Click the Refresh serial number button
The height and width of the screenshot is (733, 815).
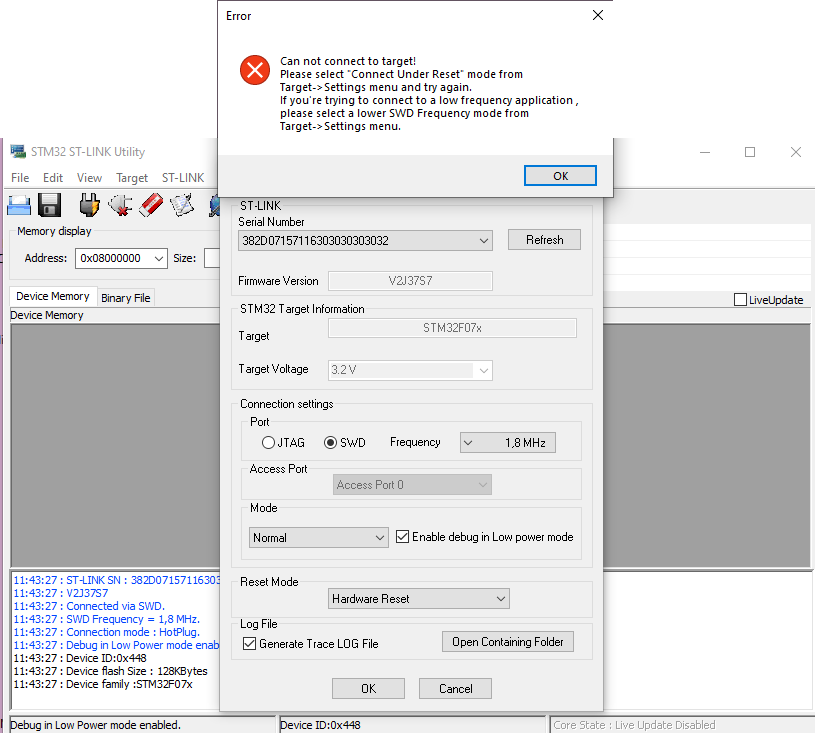(544, 240)
